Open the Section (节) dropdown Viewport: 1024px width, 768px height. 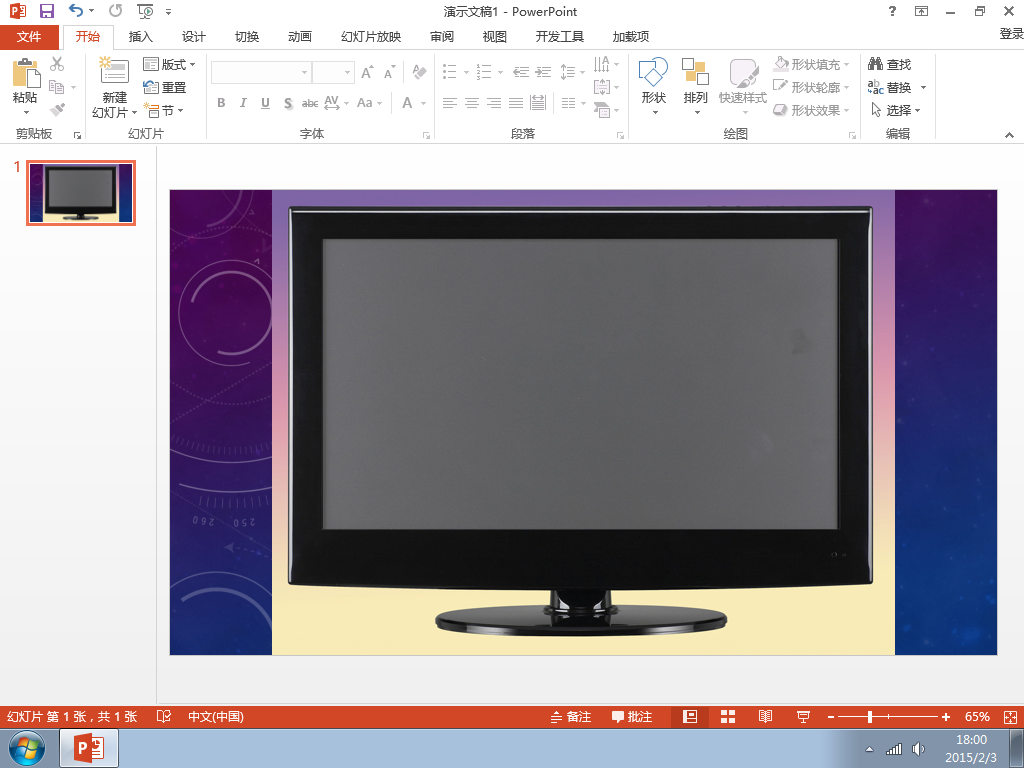point(164,110)
